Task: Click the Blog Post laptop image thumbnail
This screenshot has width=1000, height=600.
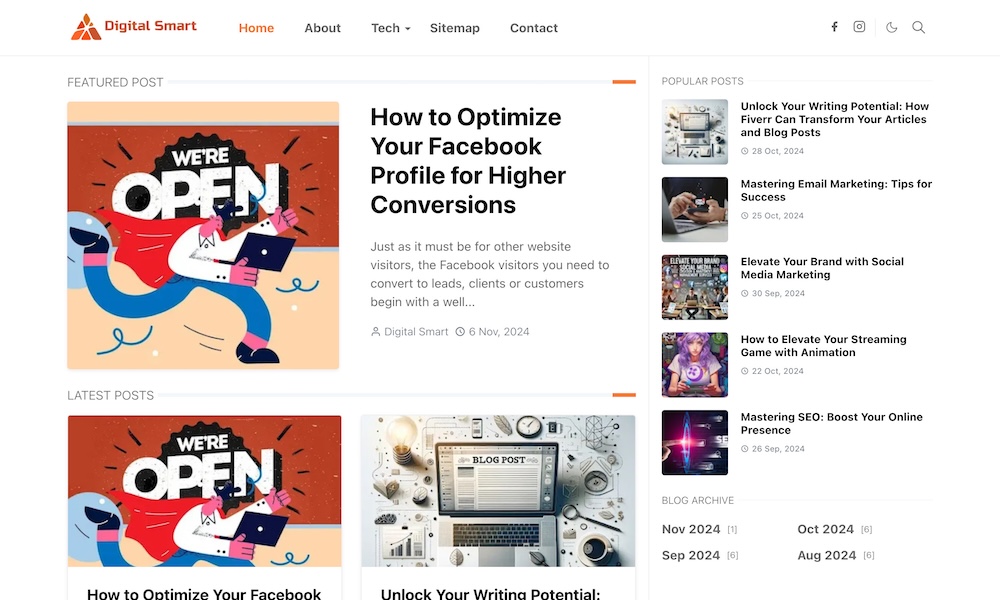Action: click(x=498, y=491)
